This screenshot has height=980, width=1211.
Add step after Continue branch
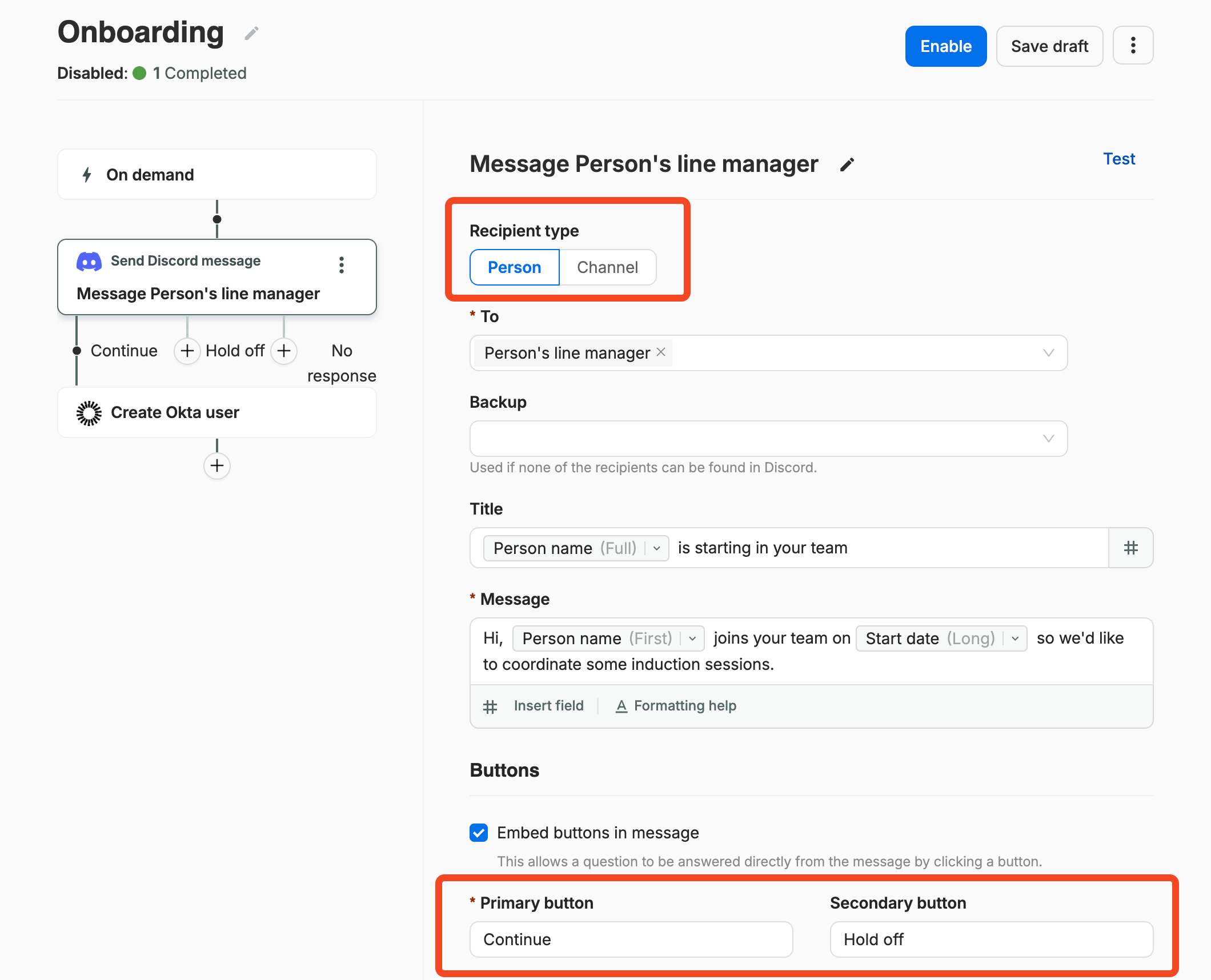[187, 351]
